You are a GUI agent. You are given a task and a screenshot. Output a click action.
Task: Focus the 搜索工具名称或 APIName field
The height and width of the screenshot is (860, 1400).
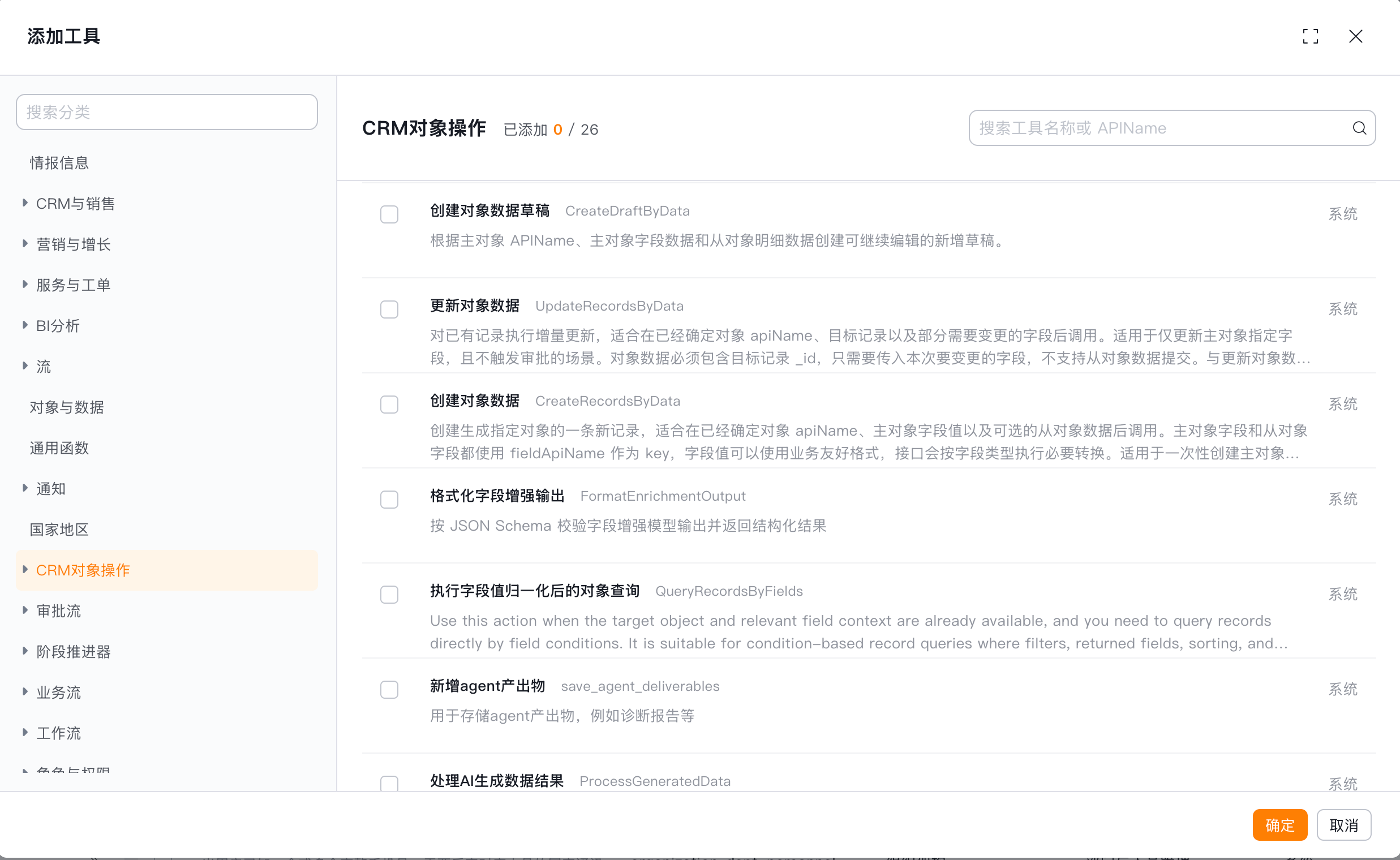[x=1172, y=128]
